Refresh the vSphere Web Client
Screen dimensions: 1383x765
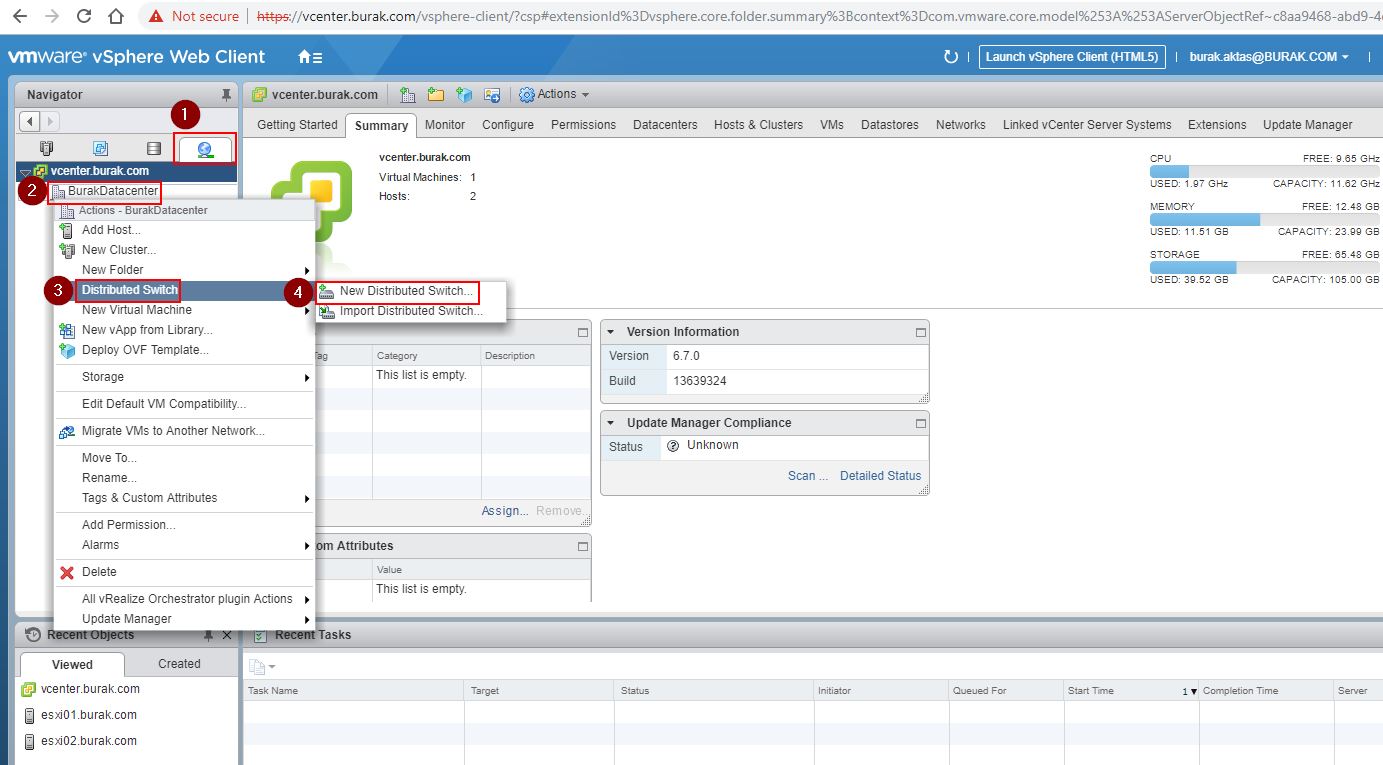click(x=951, y=57)
